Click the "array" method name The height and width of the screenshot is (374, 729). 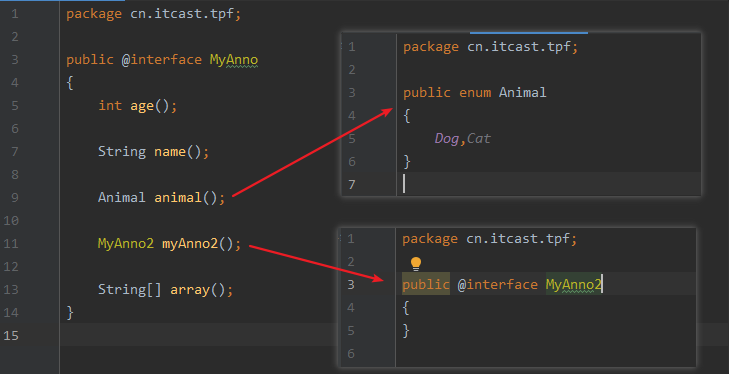pyautogui.click(x=190, y=290)
